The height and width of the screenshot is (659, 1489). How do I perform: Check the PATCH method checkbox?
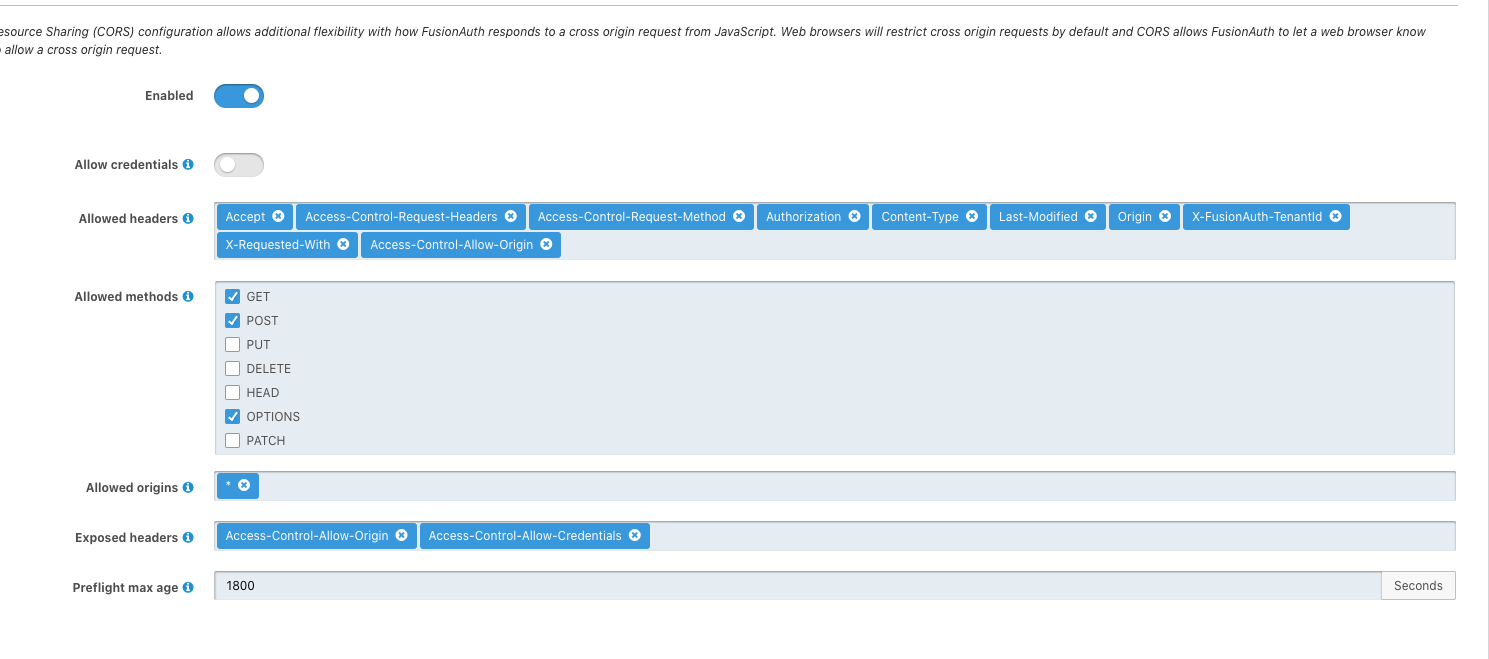[x=233, y=441]
